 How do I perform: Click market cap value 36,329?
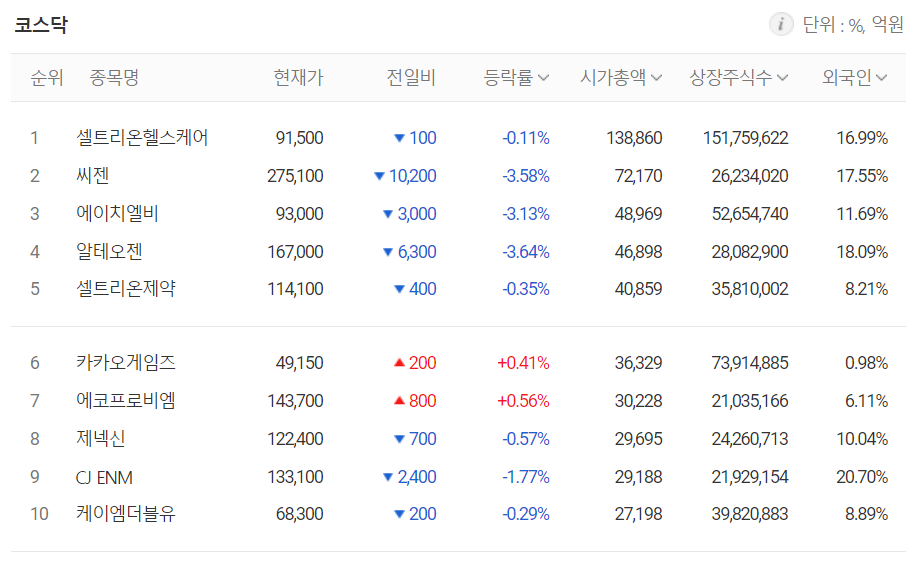click(x=639, y=363)
